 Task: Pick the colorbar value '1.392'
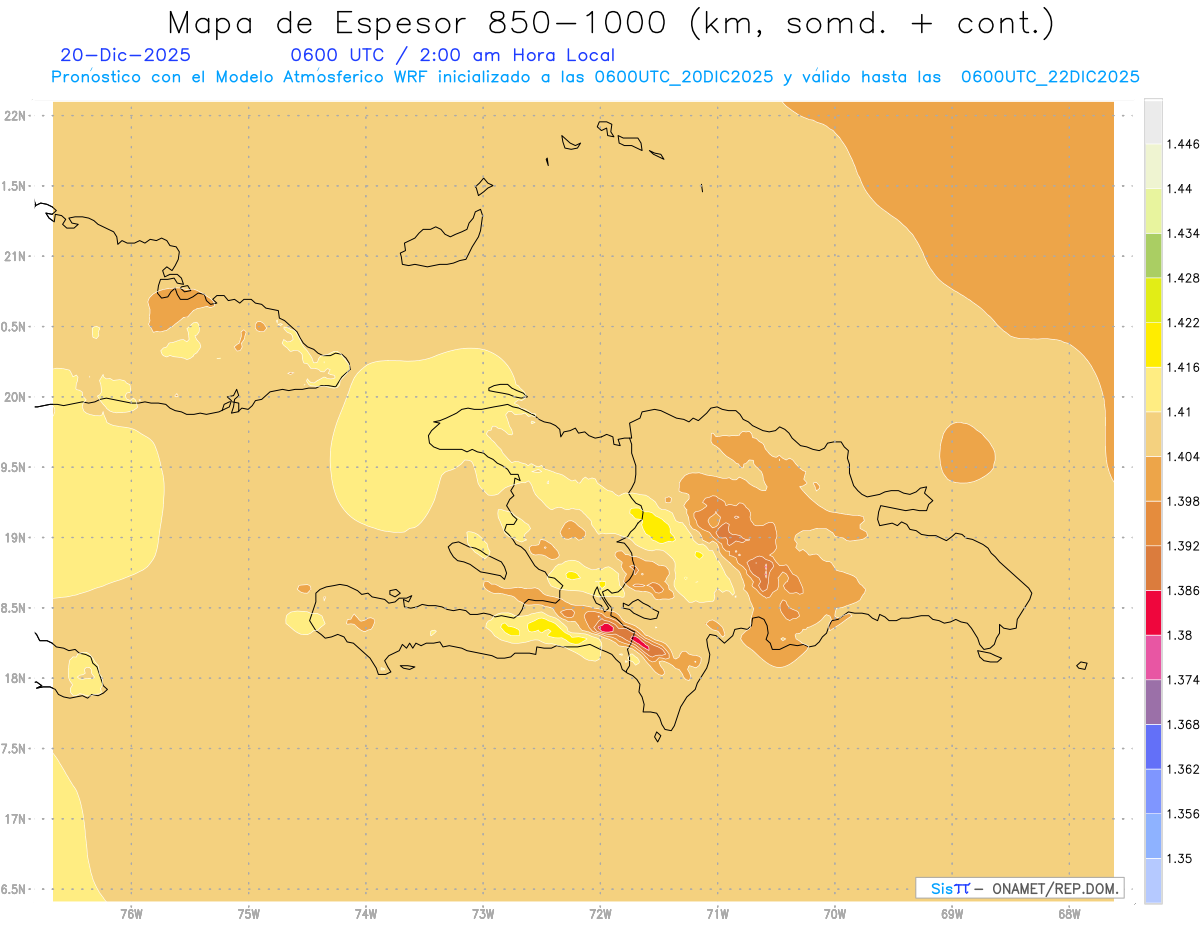tap(1183, 546)
